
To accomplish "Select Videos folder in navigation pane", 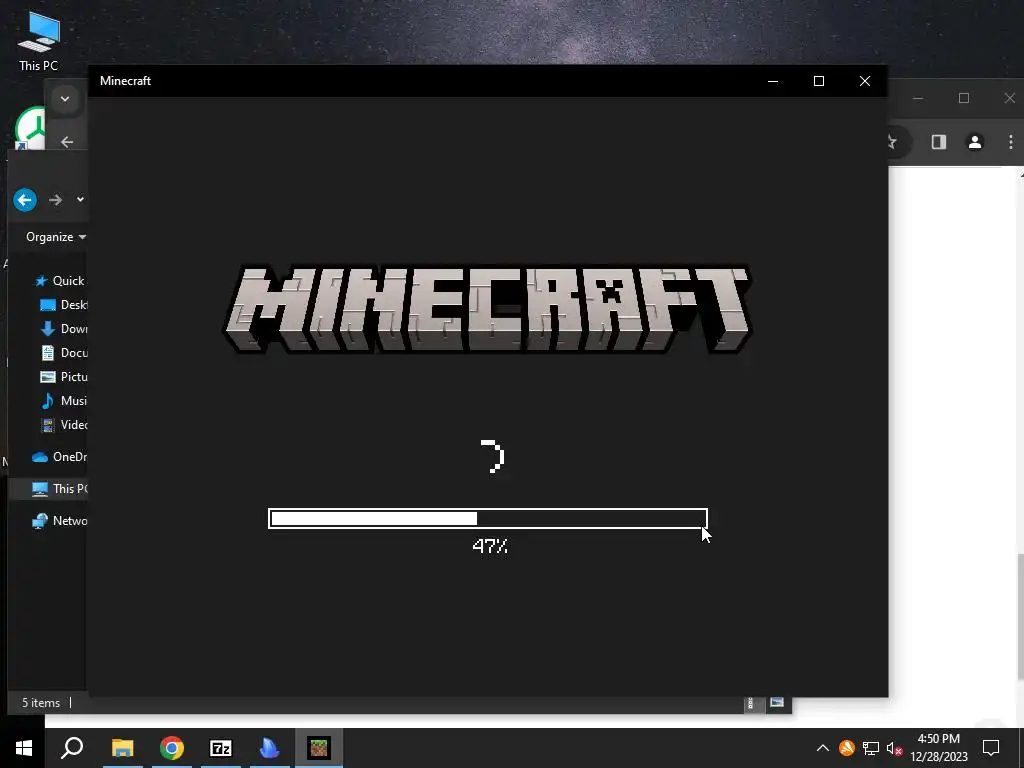I will 63,425.
